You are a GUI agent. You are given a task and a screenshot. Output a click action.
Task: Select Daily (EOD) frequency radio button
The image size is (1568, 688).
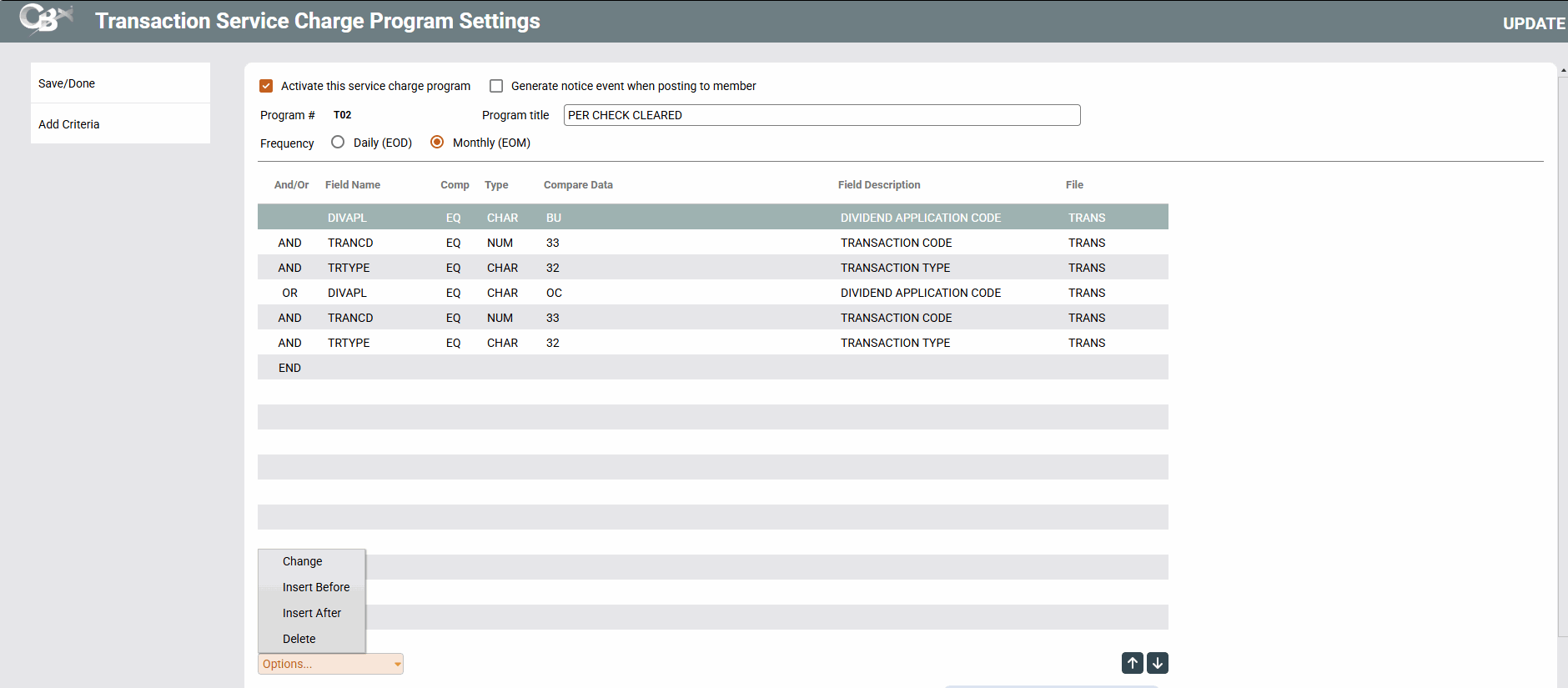pyautogui.click(x=338, y=143)
